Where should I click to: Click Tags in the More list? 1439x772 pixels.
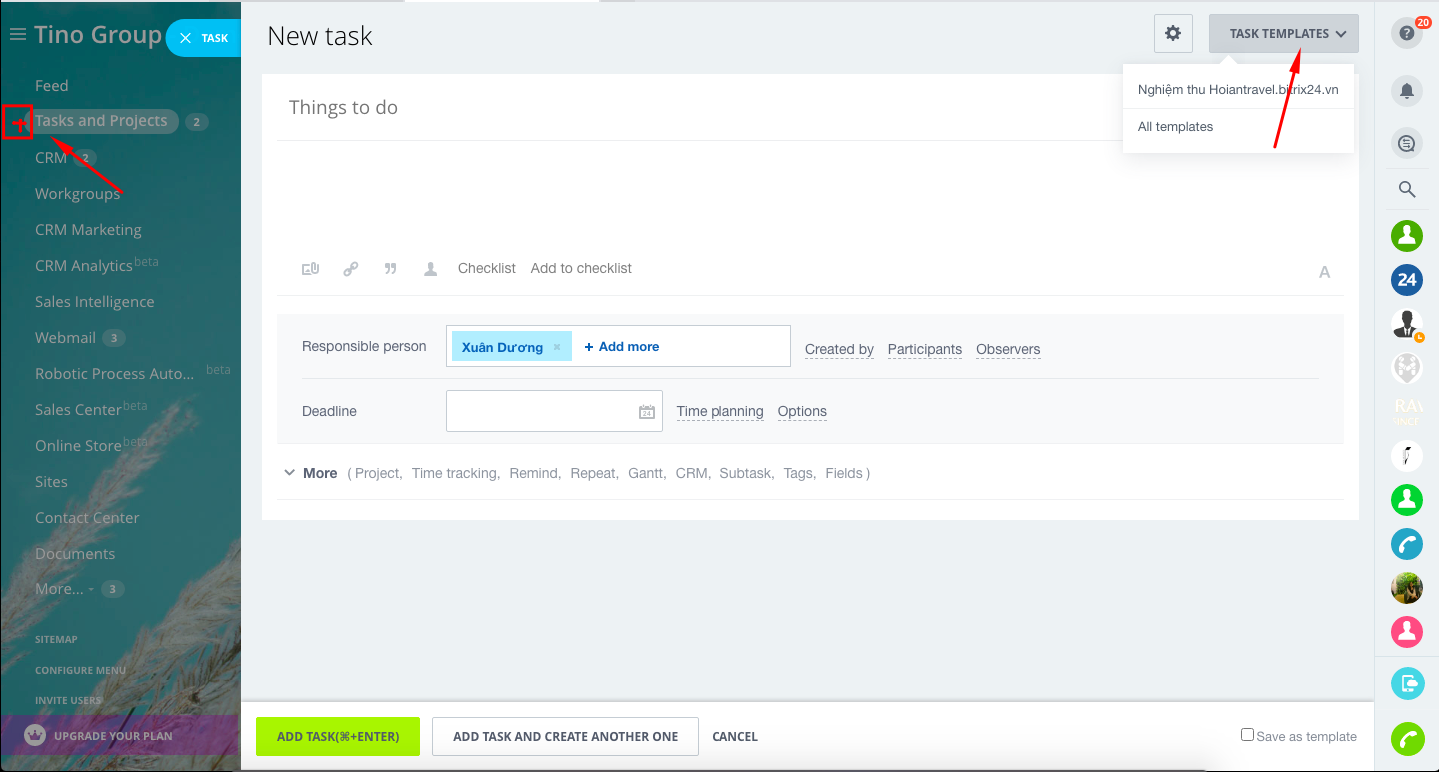(x=798, y=473)
